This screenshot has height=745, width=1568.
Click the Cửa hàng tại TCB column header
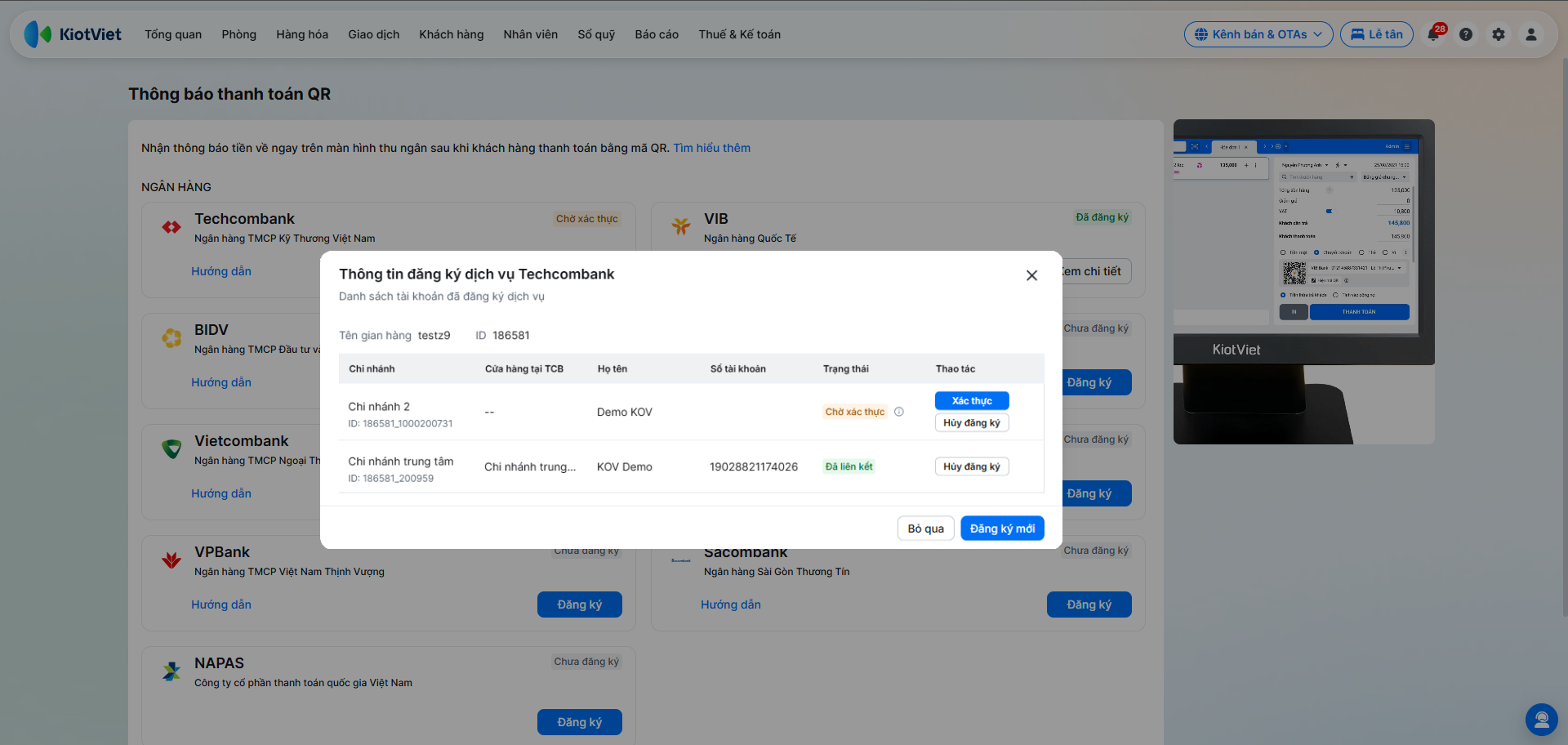(x=524, y=368)
